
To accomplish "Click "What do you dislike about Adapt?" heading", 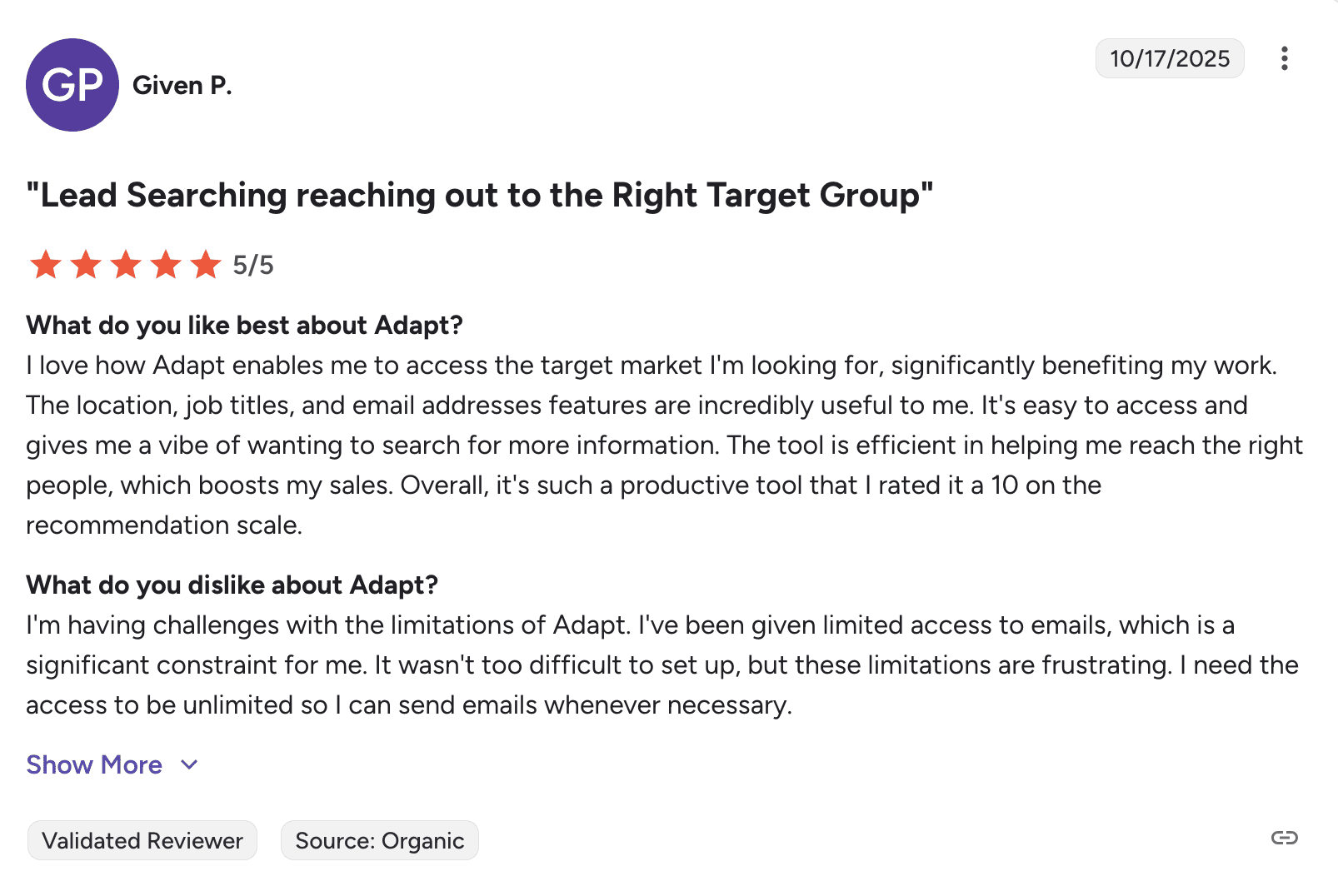I will [232, 585].
